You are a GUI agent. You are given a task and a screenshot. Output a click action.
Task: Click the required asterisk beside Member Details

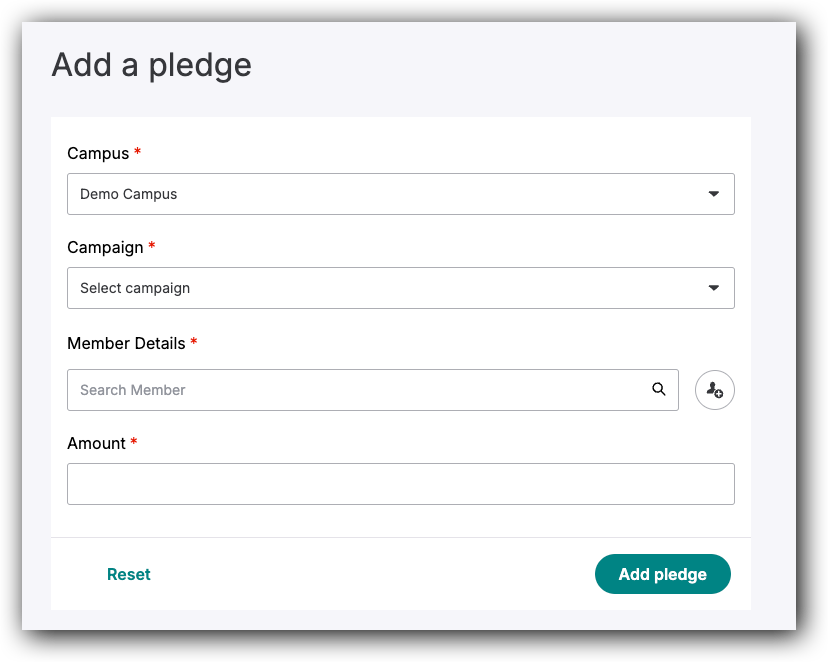click(x=192, y=343)
